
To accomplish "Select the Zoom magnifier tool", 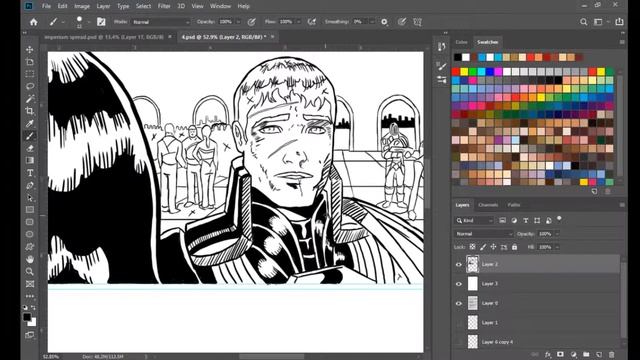I will coord(30,271).
